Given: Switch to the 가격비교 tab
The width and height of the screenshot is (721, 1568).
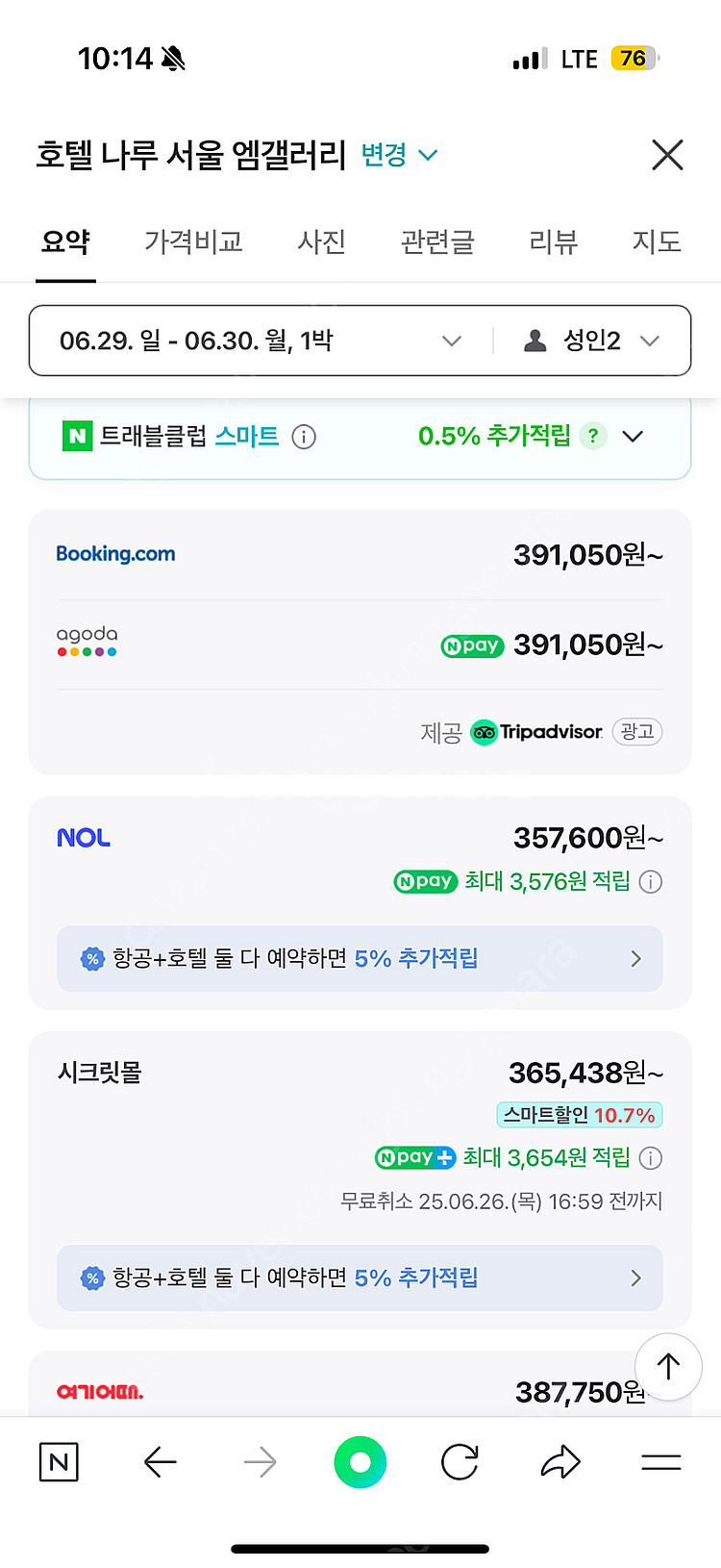Looking at the screenshot, I should [193, 241].
